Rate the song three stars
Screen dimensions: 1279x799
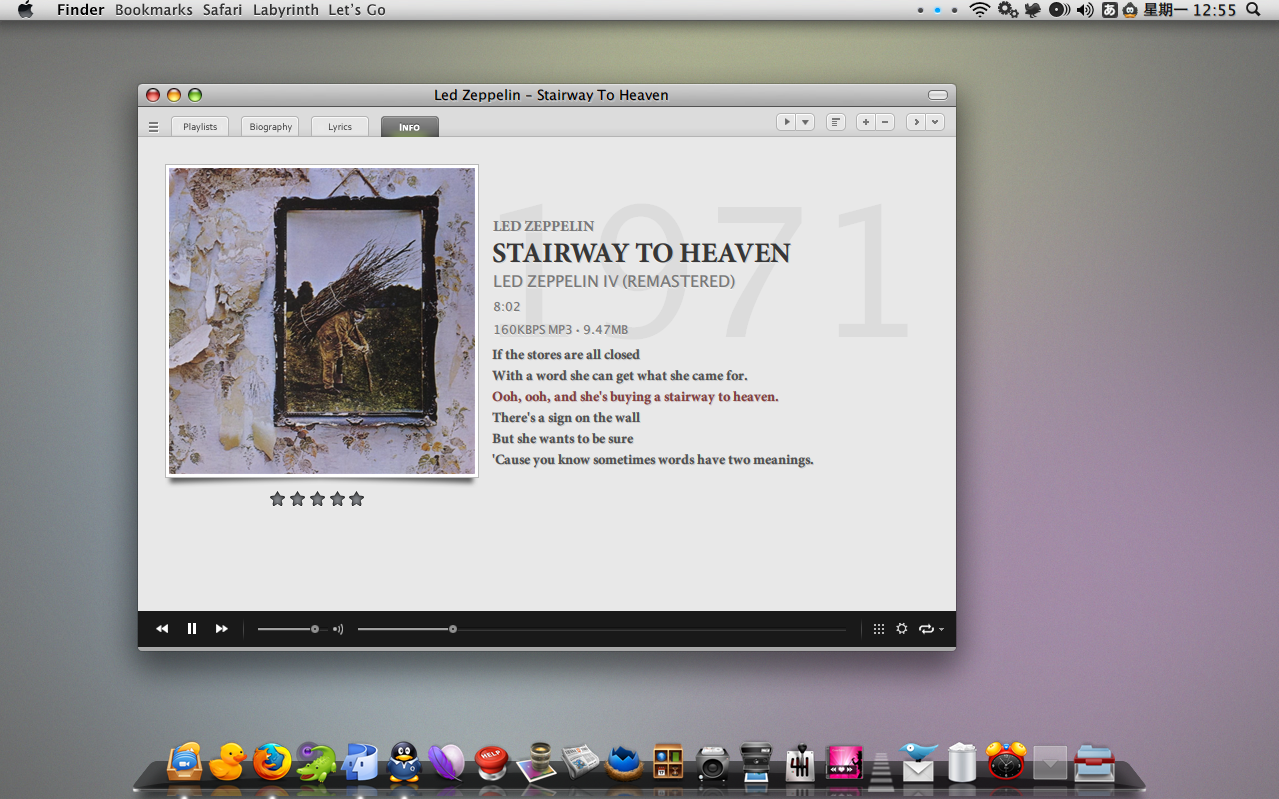(x=317, y=499)
